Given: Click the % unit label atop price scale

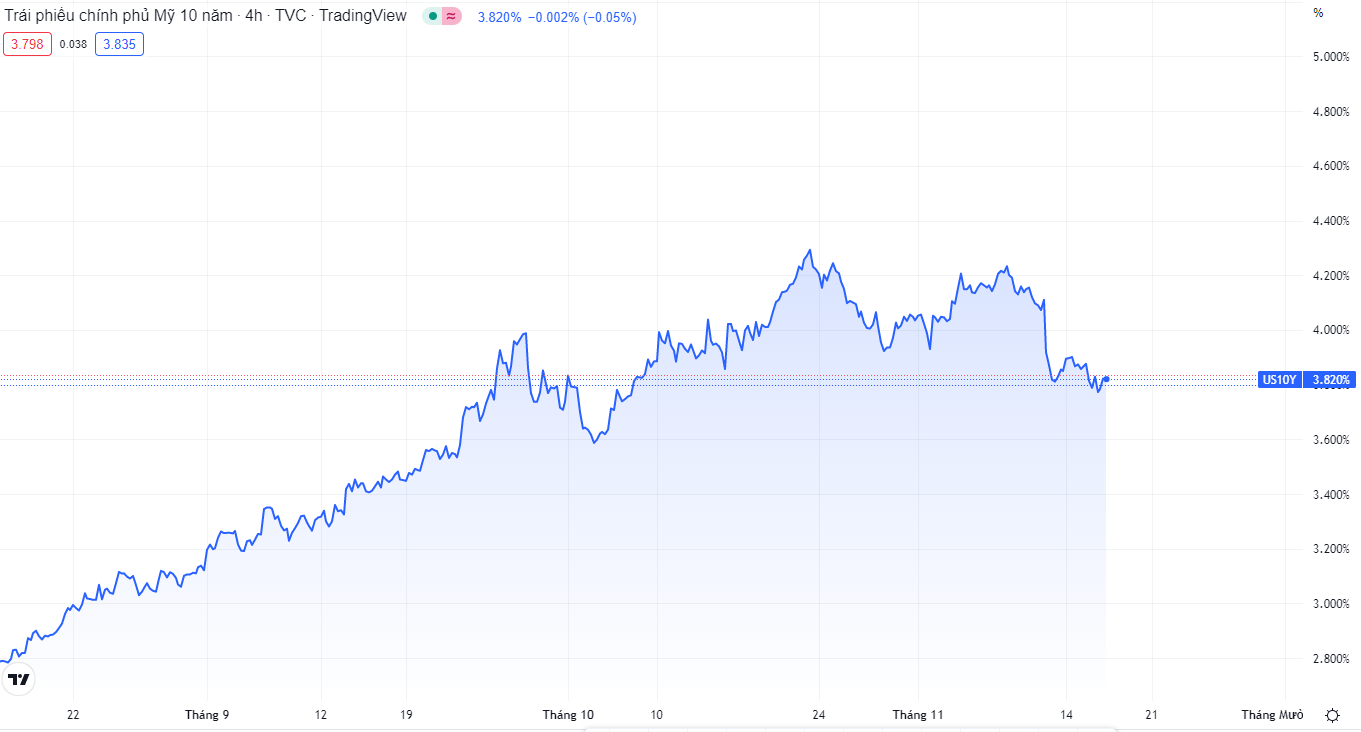Looking at the screenshot, I should click(1318, 13).
